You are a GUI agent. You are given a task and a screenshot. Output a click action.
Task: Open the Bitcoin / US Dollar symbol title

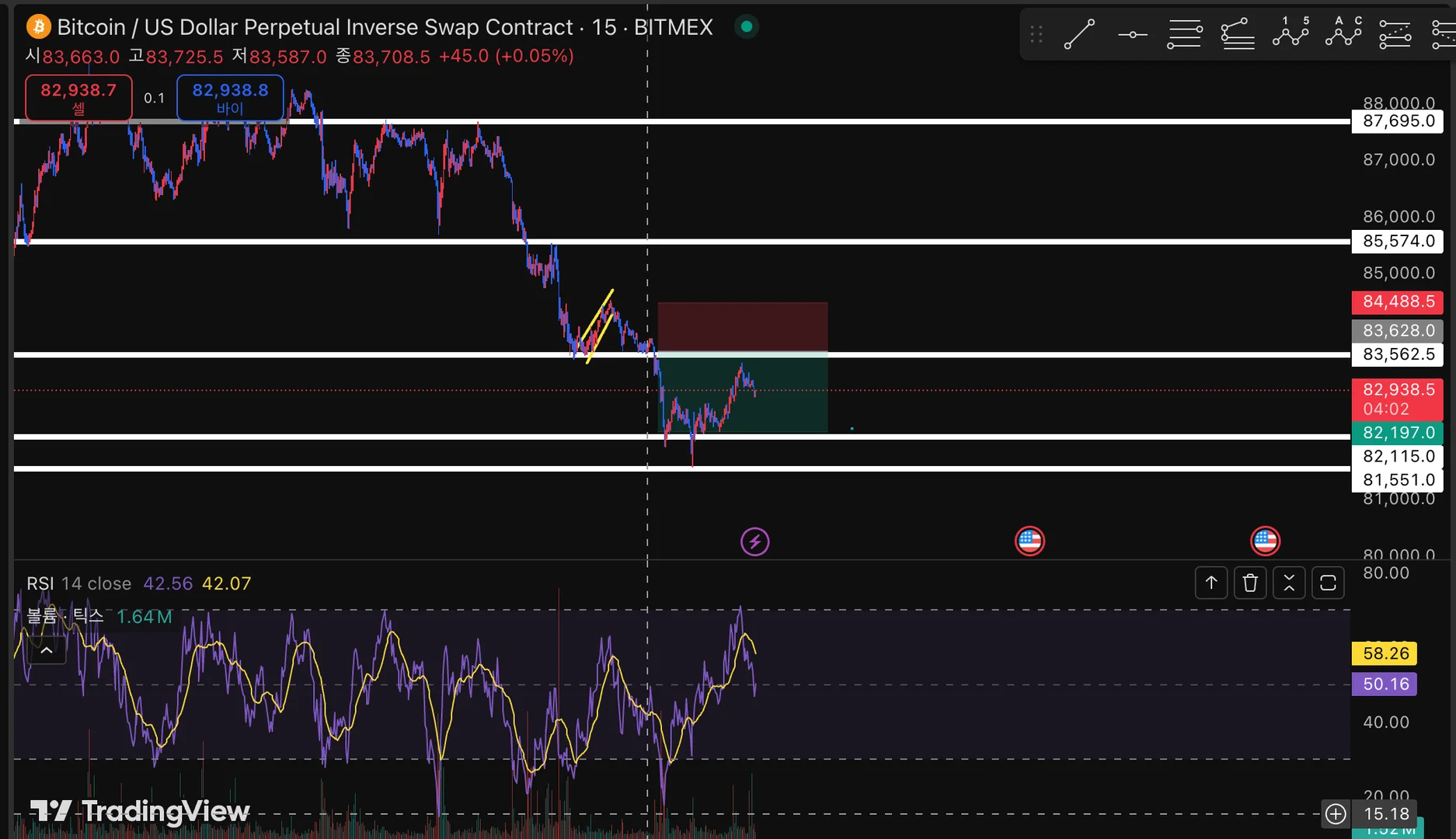point(315,27)
